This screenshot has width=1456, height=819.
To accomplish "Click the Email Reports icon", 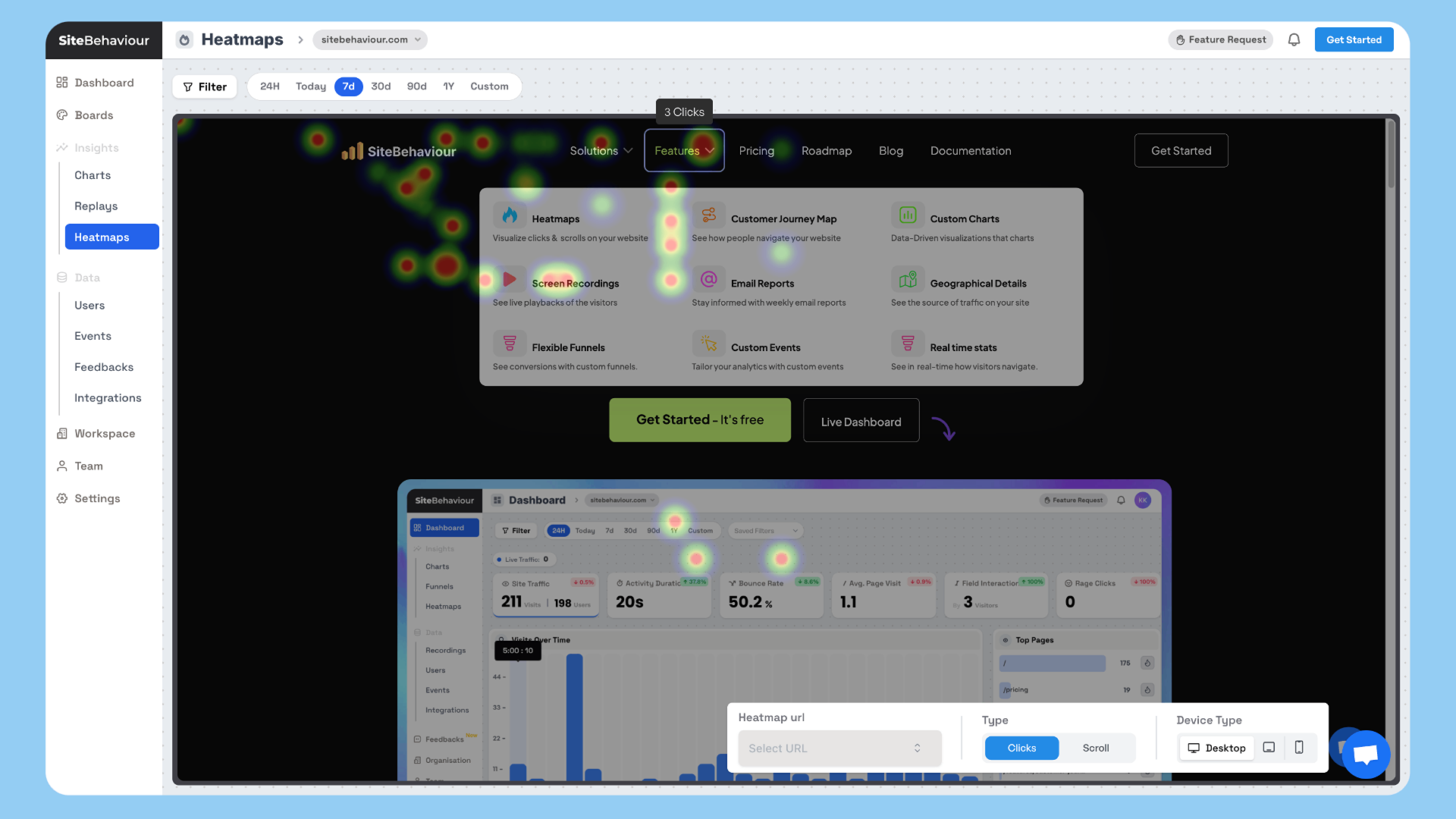I will point(708,279).
